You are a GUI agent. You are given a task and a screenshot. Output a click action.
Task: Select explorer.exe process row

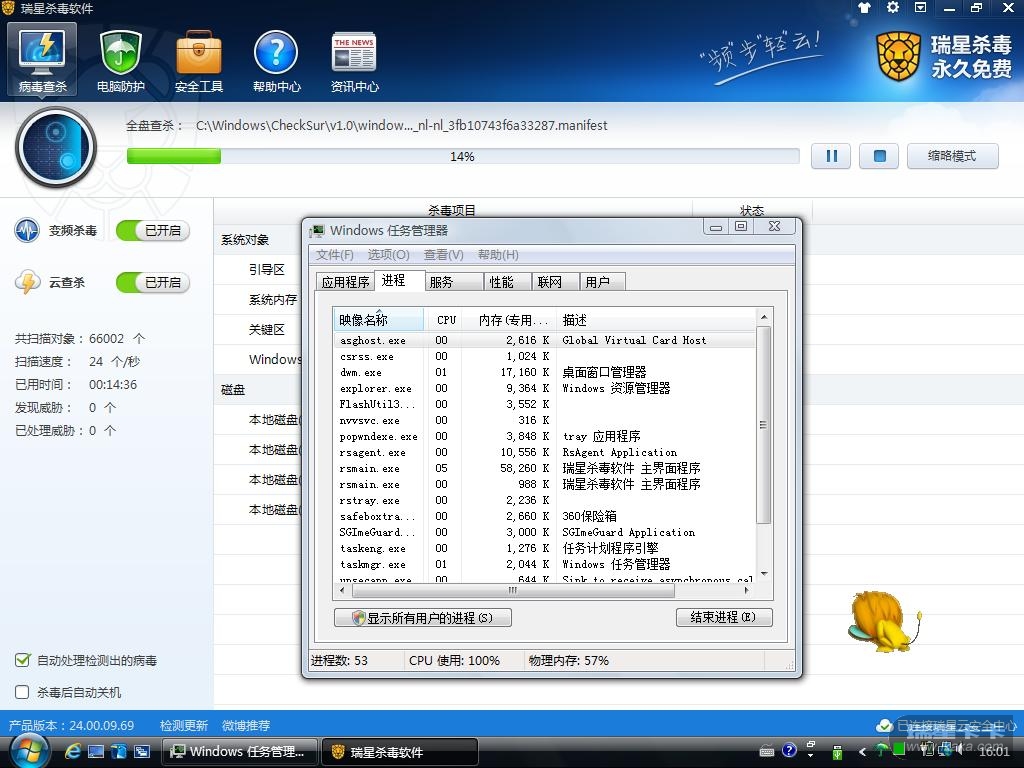tap(545, 389)
